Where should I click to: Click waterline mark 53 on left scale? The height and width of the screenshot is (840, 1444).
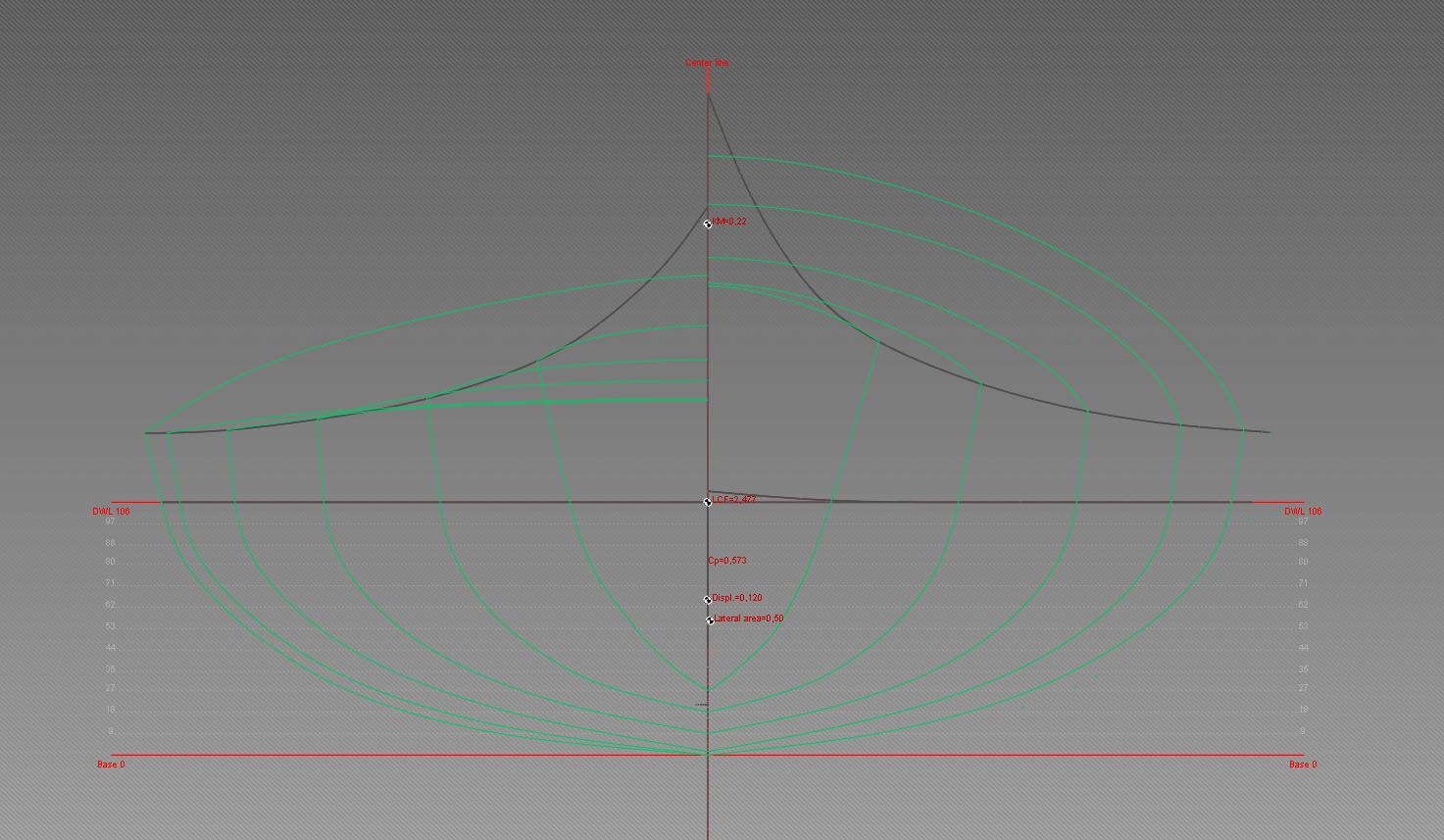click(x=111, y=626)
